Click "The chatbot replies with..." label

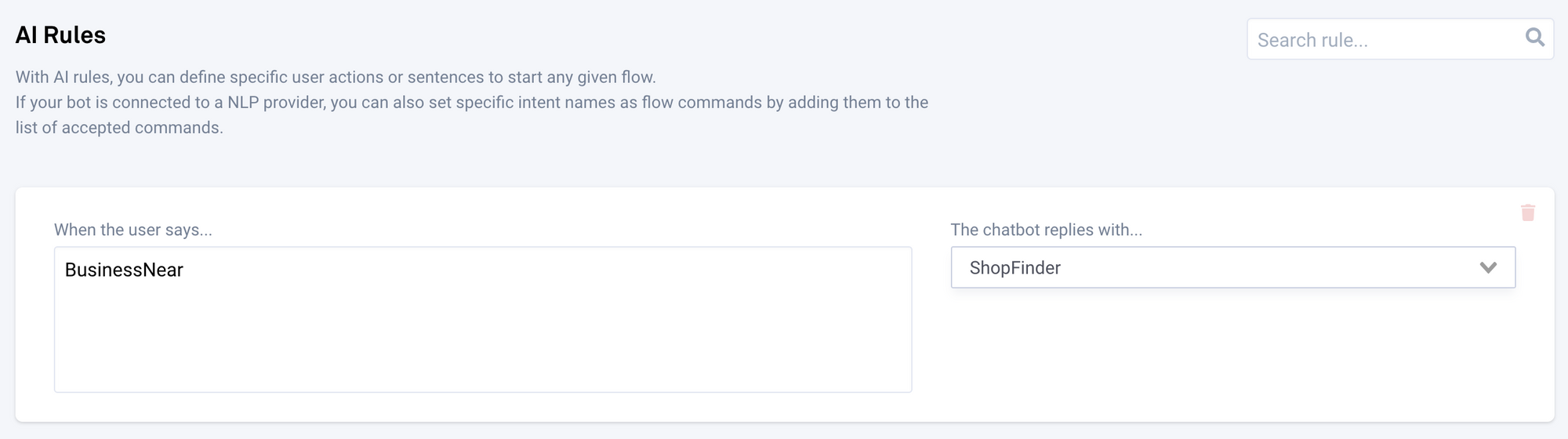pos(1046,230)
